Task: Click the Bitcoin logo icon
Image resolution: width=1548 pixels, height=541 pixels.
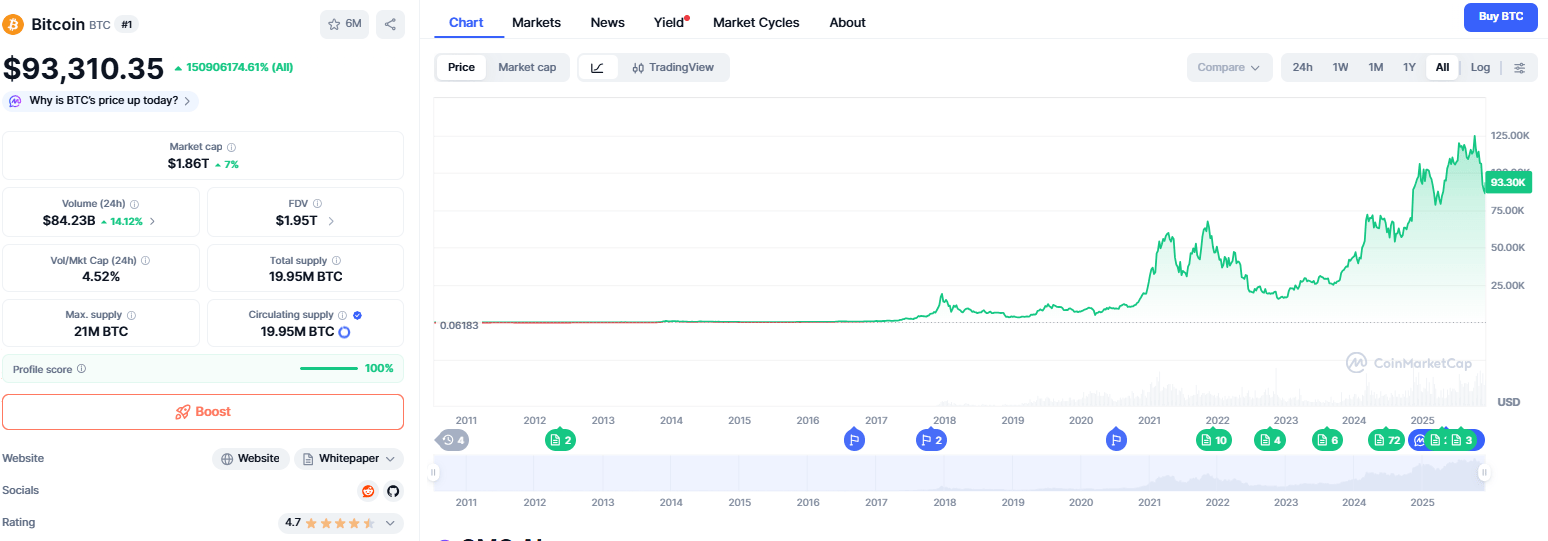Action: click(14, 24)
